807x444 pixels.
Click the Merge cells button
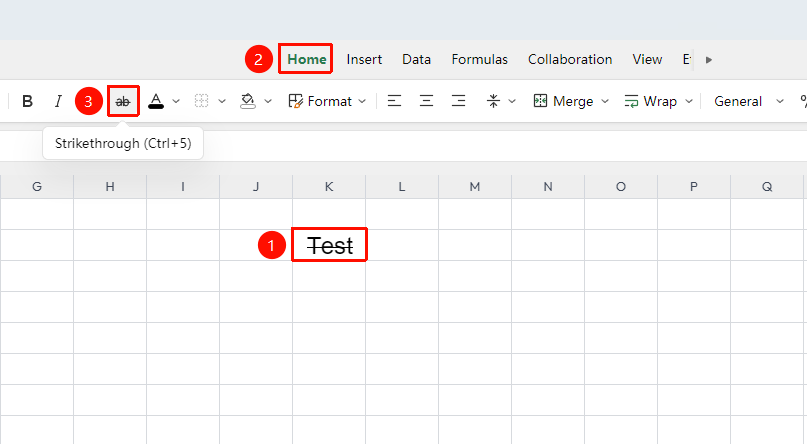click(x=564, y=101)
